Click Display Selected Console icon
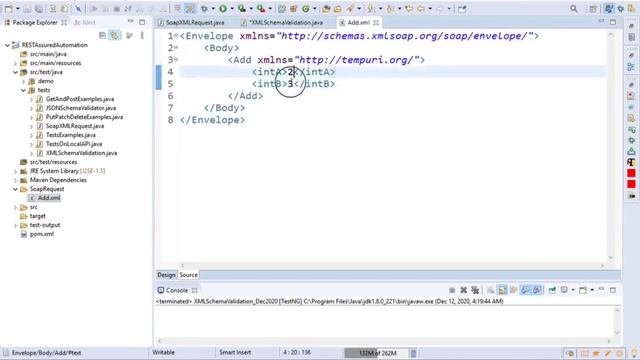The width and height of the screenshot is (640, 360). click(x=564, y=290)
